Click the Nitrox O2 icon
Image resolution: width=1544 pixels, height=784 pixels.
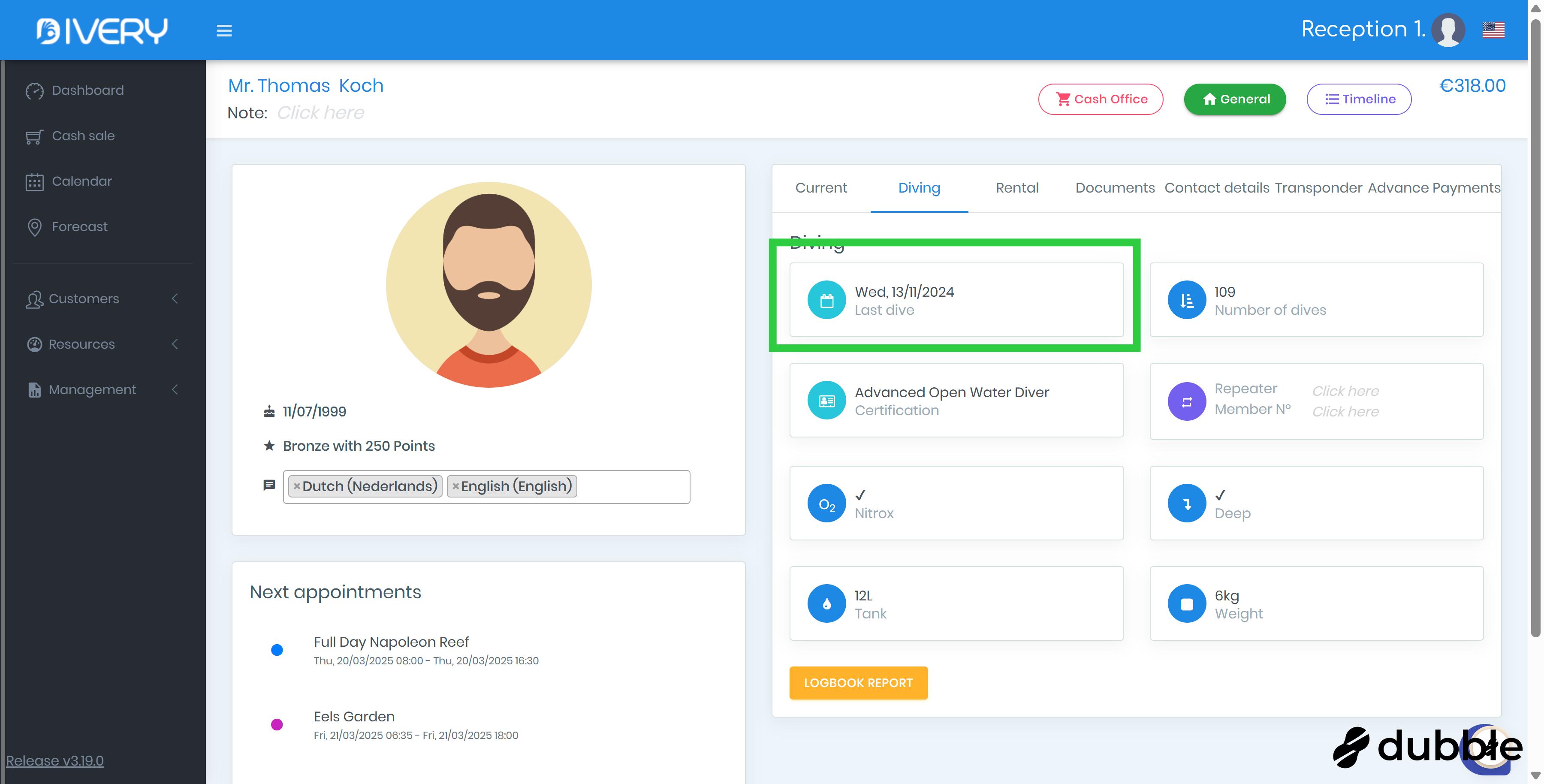[x=826, y=504]
